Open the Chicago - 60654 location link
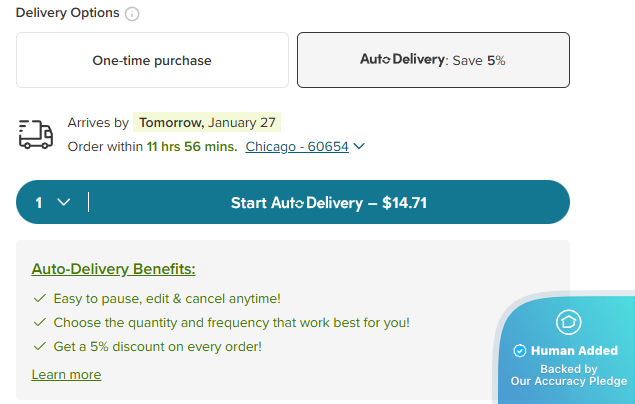 click(x=297, y=146)
